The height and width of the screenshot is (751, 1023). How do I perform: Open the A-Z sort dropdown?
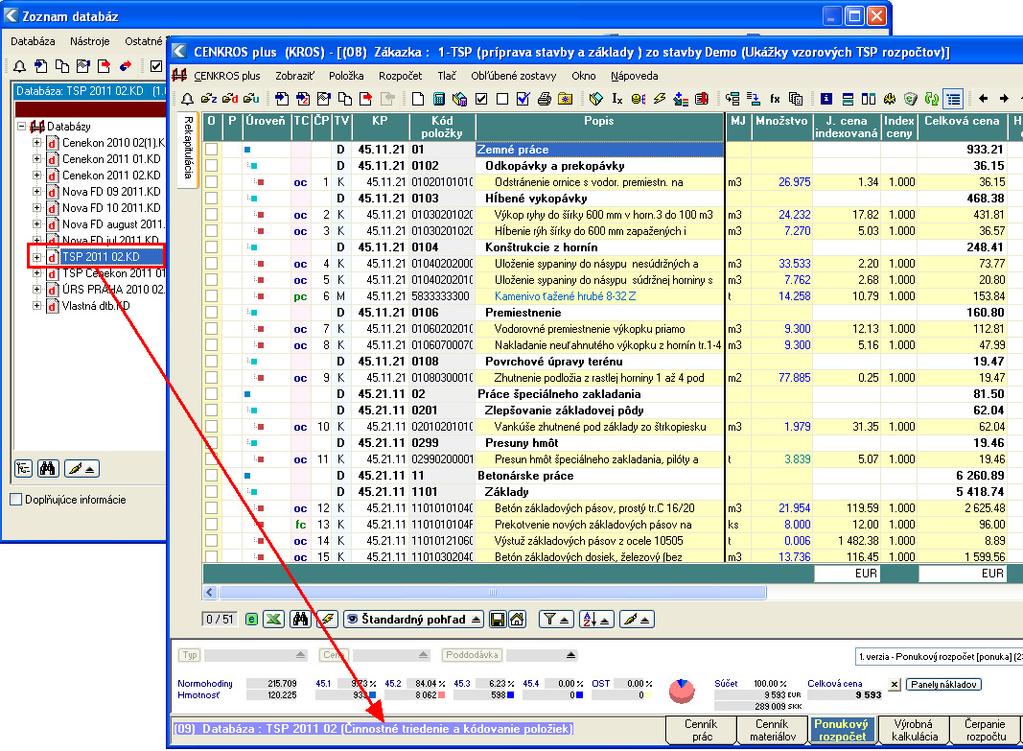click(596, 619)
